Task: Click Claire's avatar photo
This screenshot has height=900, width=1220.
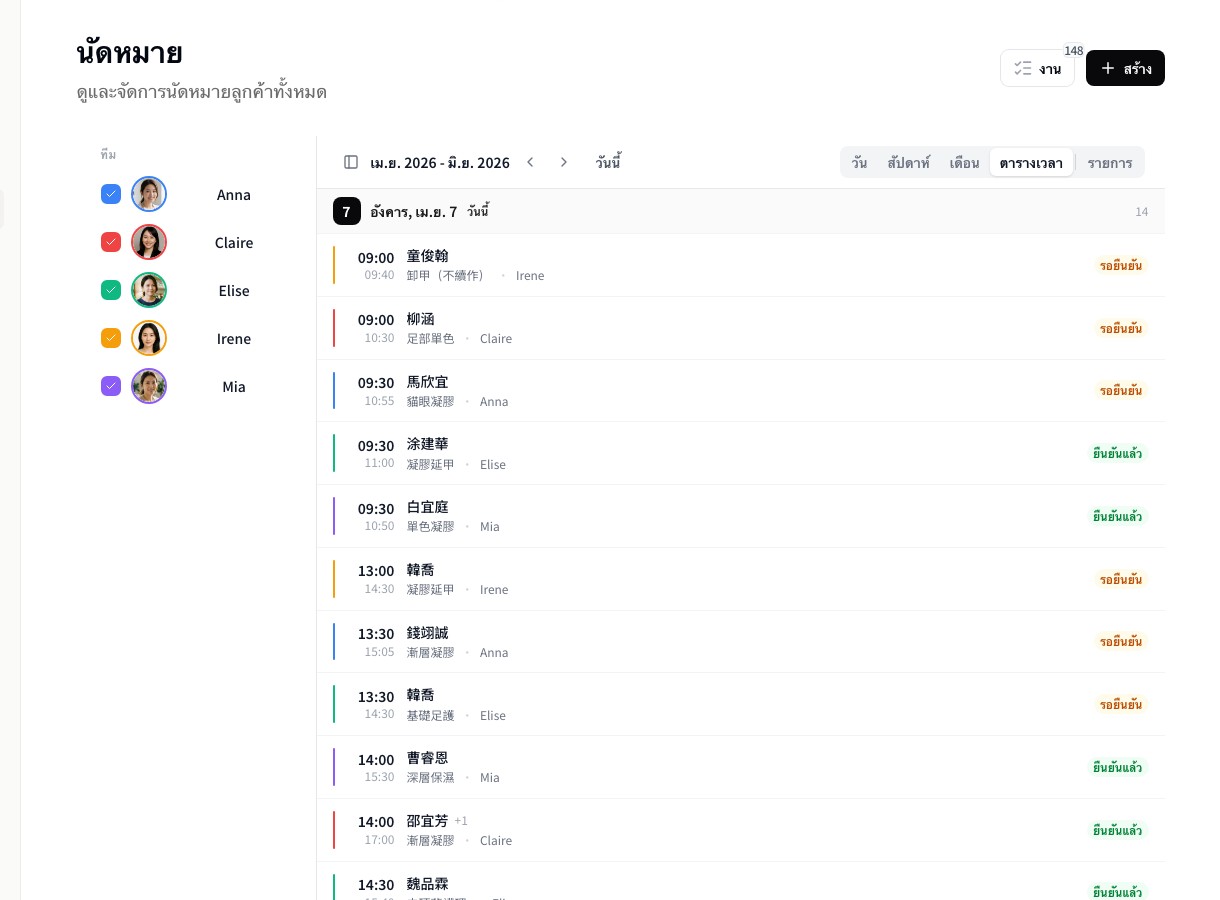Action: coord(149,242)
